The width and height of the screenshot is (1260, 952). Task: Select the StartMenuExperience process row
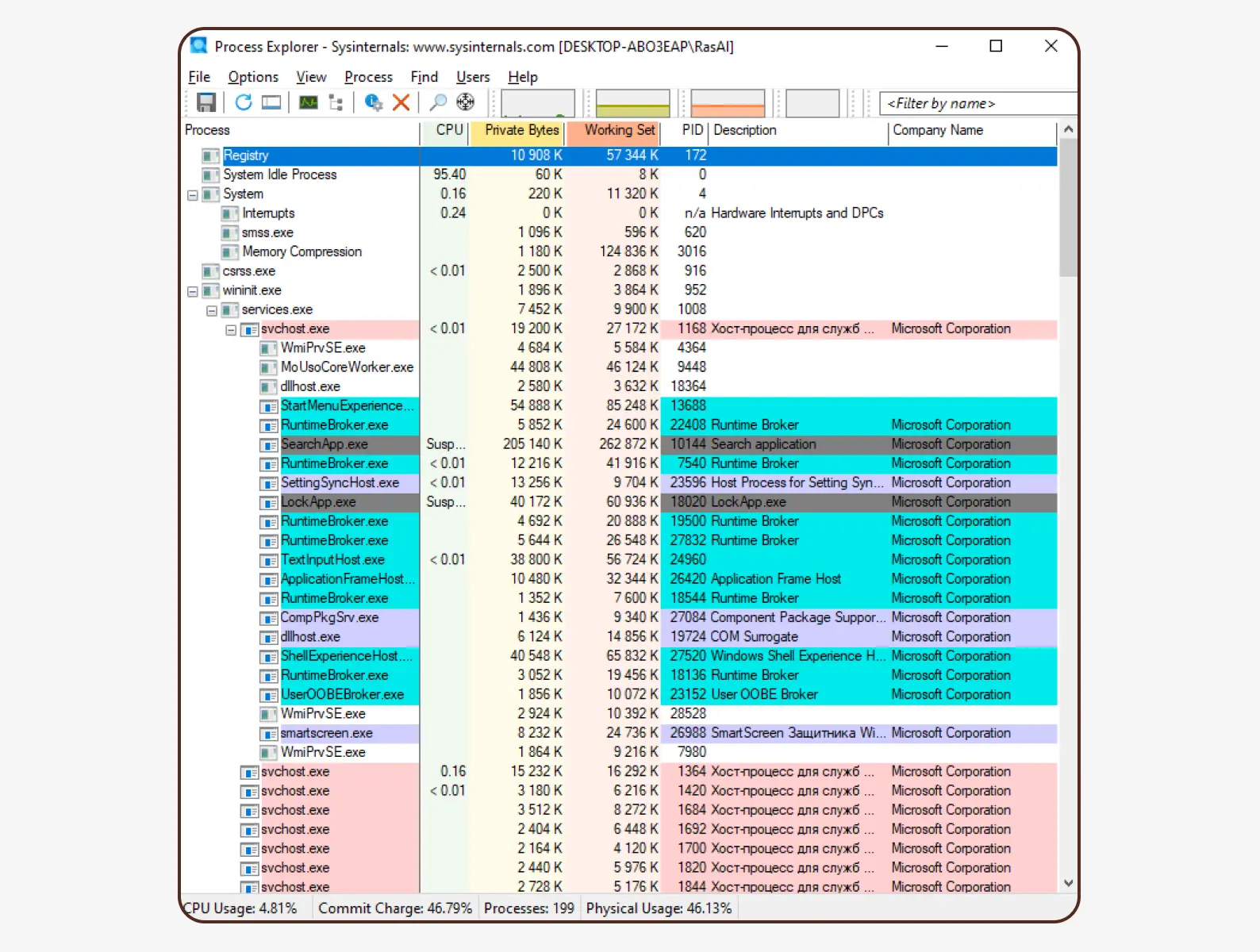620,406
